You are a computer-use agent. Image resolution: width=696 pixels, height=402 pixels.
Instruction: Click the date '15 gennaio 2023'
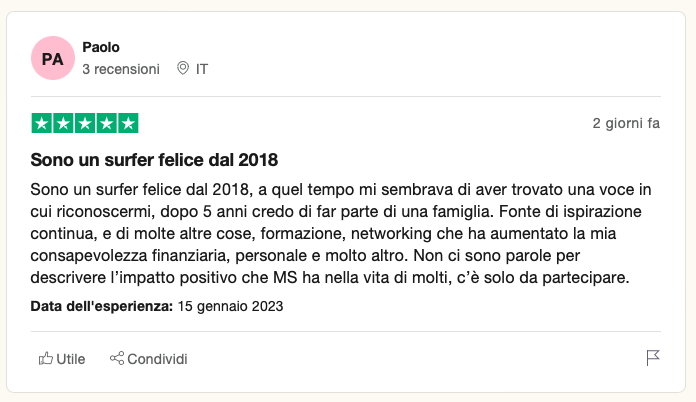[230, 306]
